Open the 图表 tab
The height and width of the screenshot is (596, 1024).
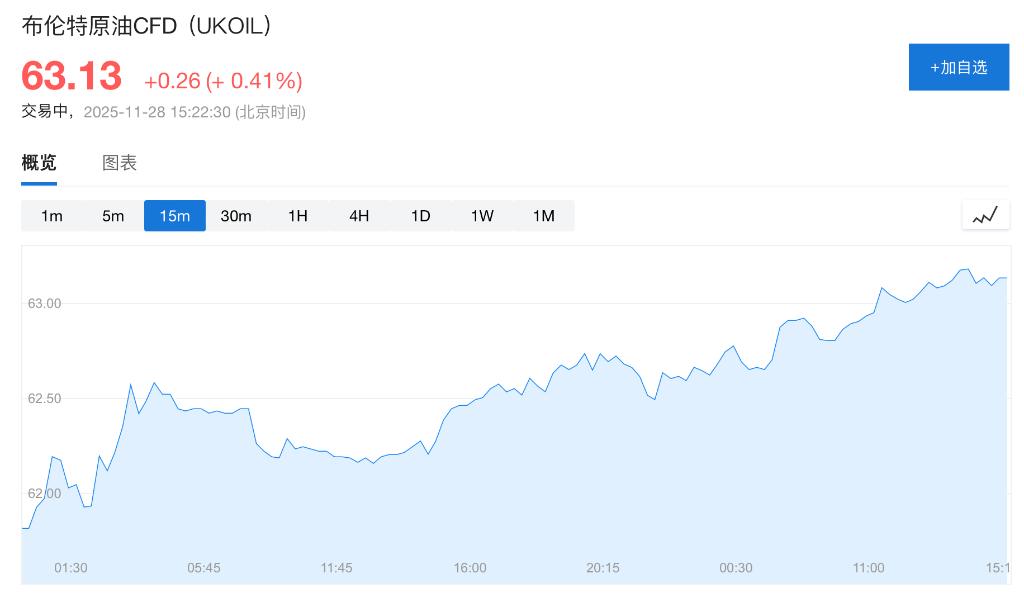(x=119, y=163)
